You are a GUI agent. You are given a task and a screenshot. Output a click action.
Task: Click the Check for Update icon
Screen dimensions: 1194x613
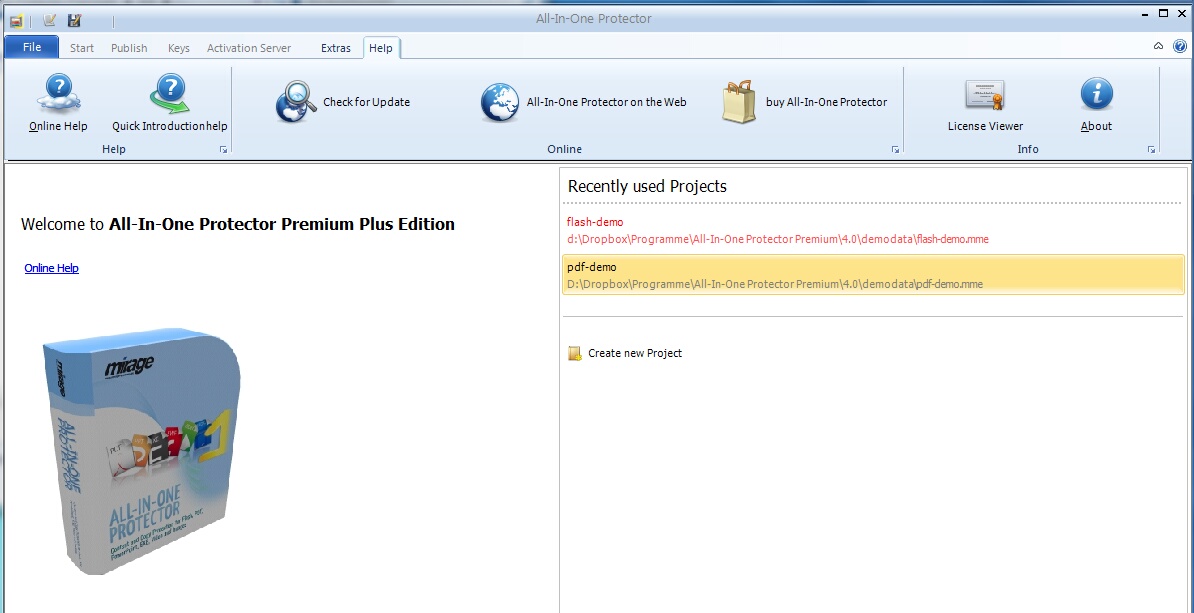[296, 102]
